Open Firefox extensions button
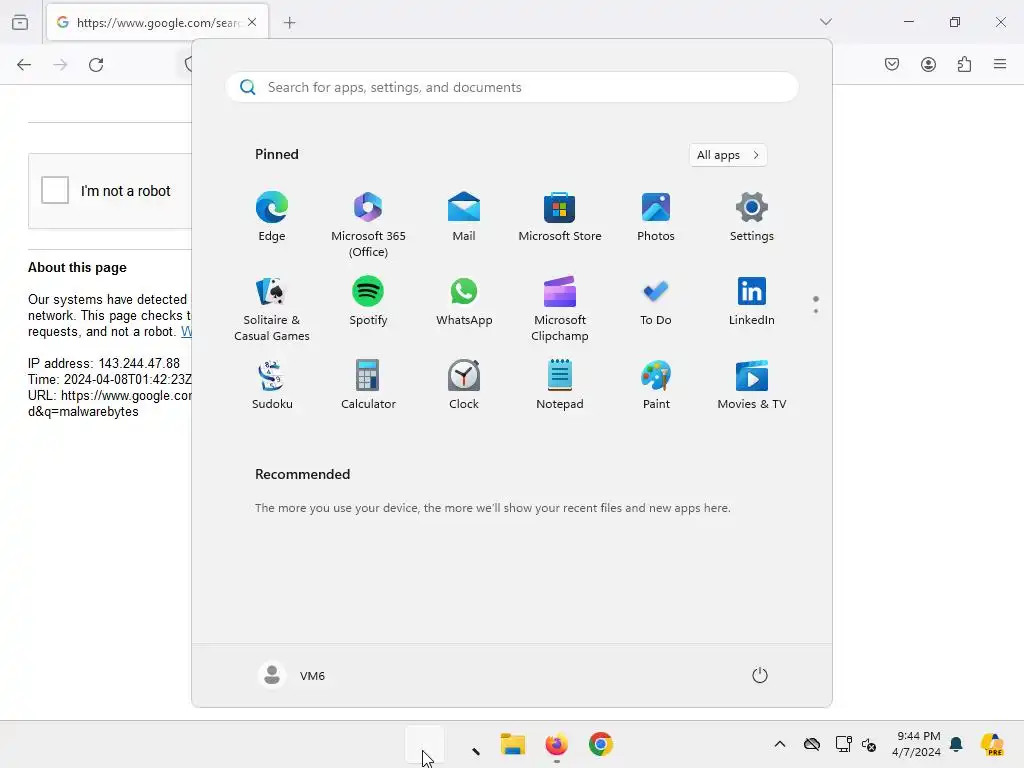The image size is (1024, 768). pyautogui.click(x=964, y=64)
